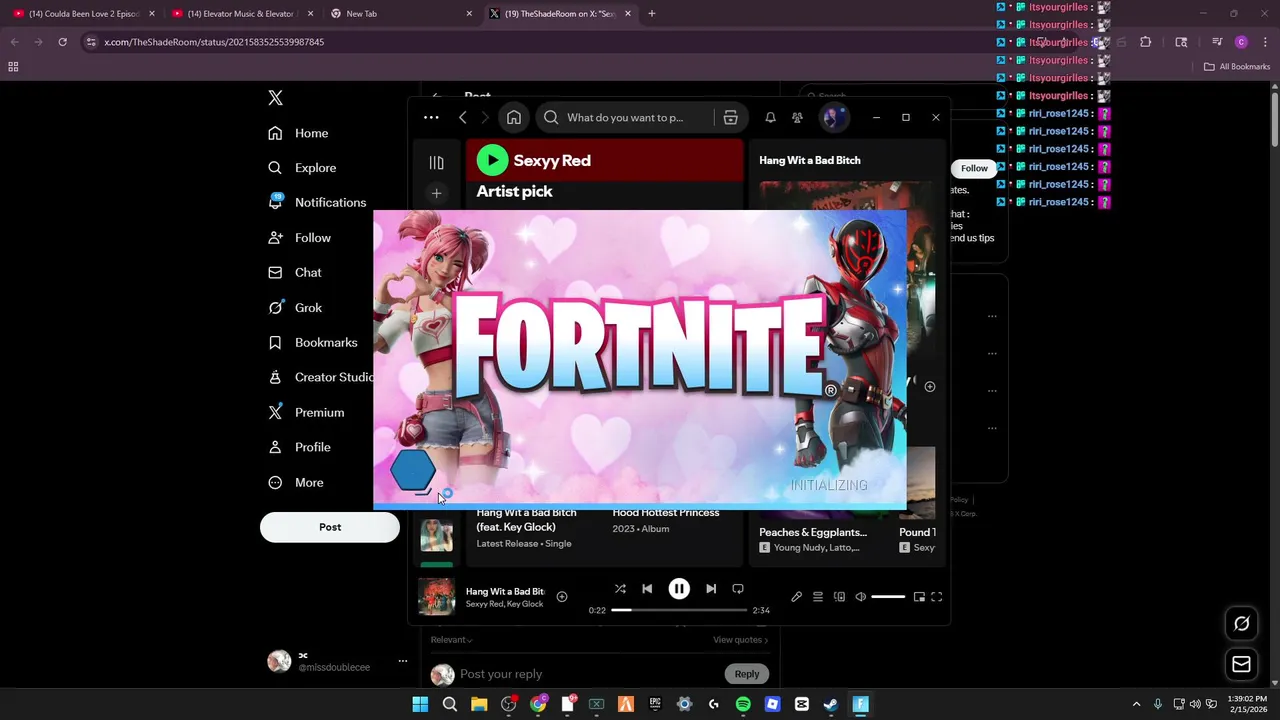Open the Hood Hottest Princess album
Image resolution: width=1280 pixels, height=720 pixels.
point(666,513)
